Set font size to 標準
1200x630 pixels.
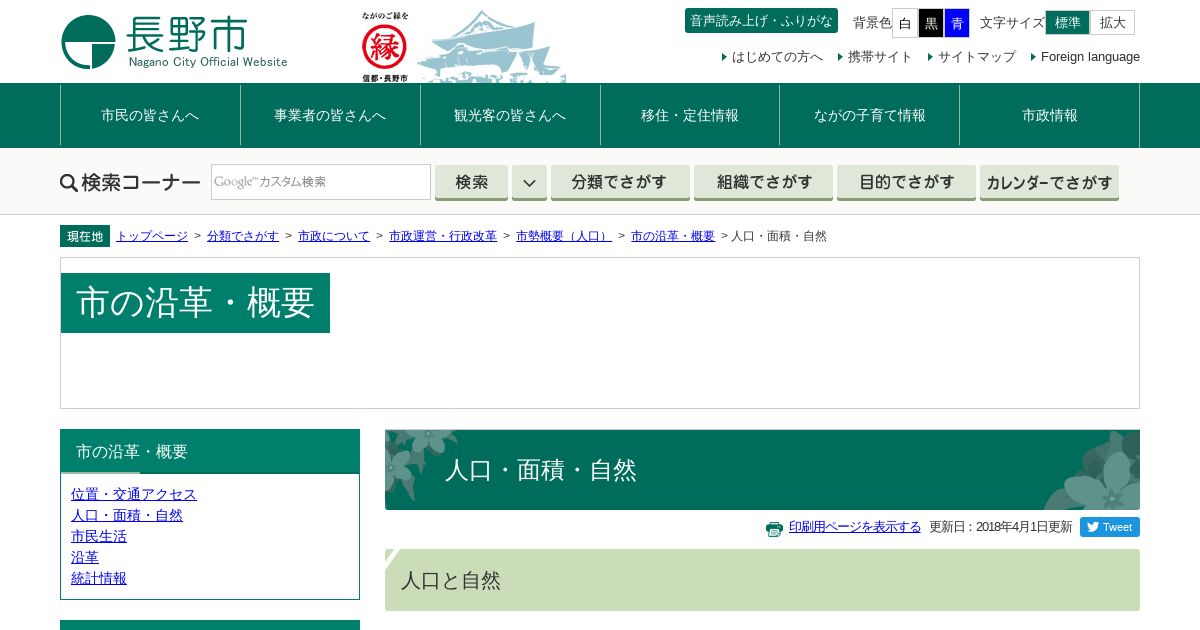pos(1067,23)
